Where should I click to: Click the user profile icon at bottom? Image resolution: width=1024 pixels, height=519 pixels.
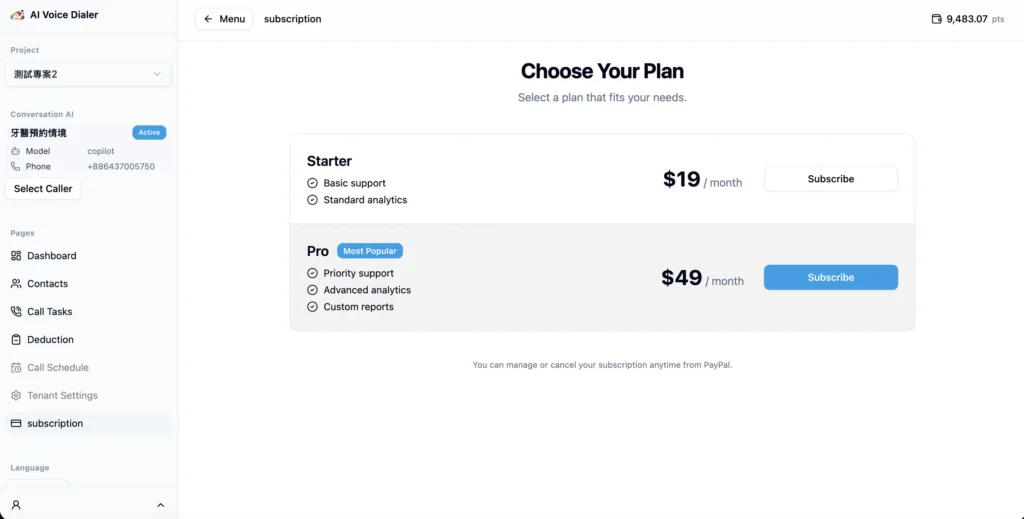click(x=16, y=505)
